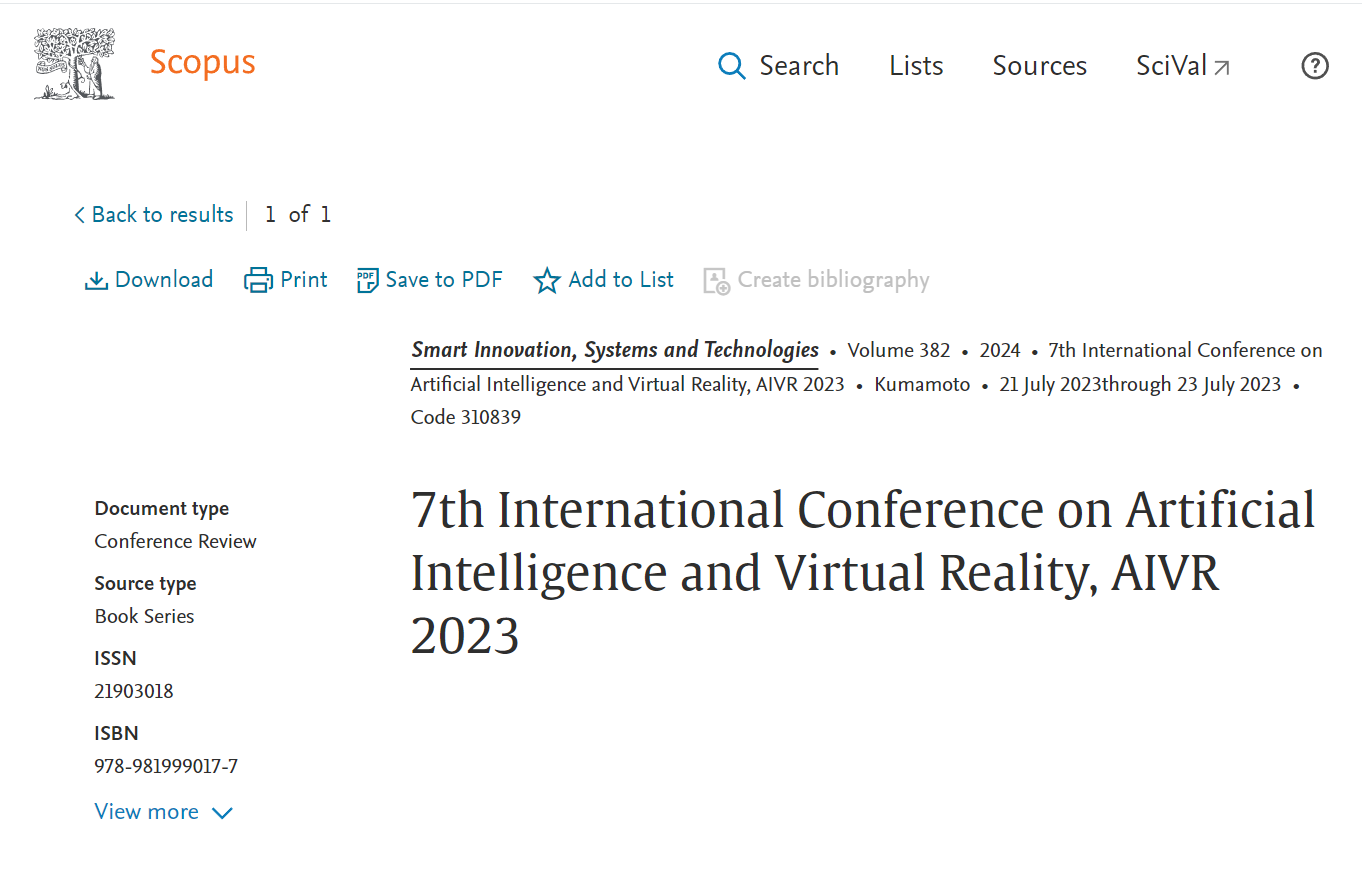Screen dimensions: 1362x883
Task: Select the Code 310839 text
Action: tap(466, 418)
